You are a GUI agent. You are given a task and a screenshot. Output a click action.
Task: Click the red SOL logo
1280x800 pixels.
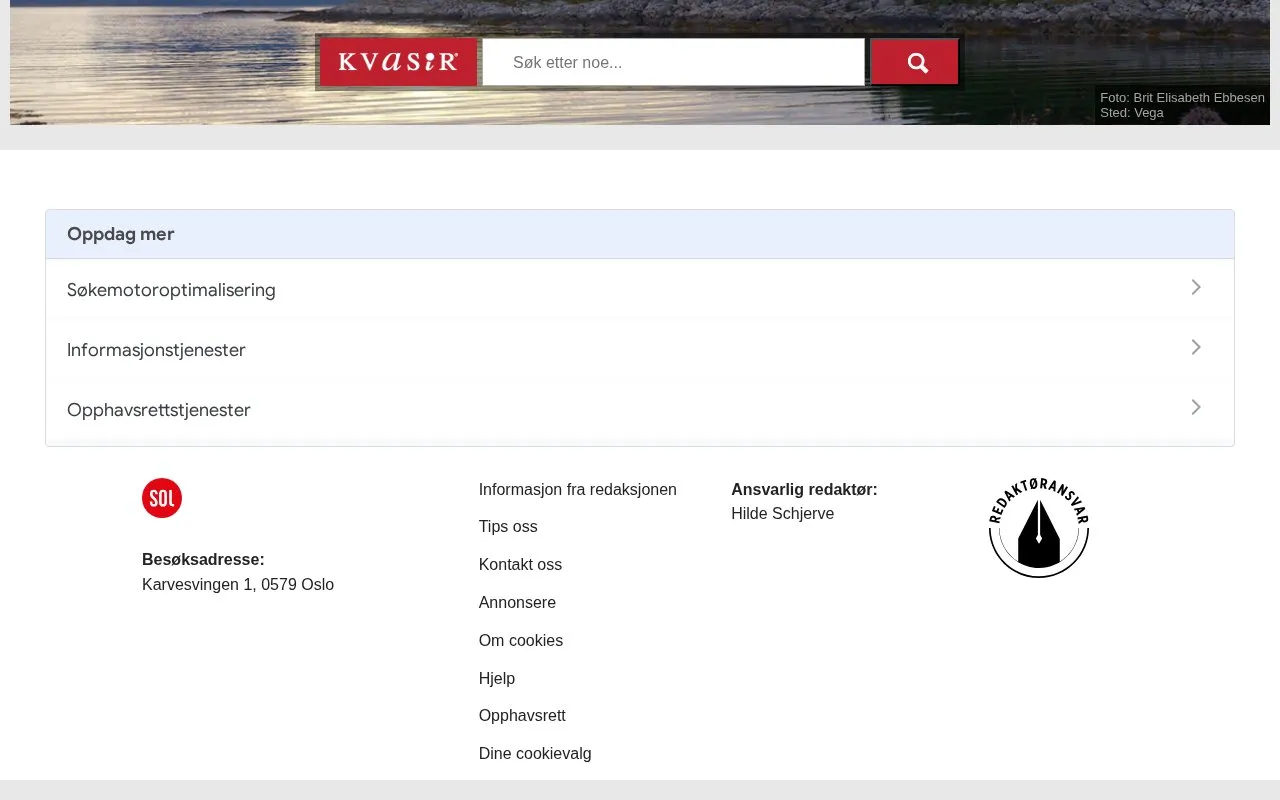[162, 498]
